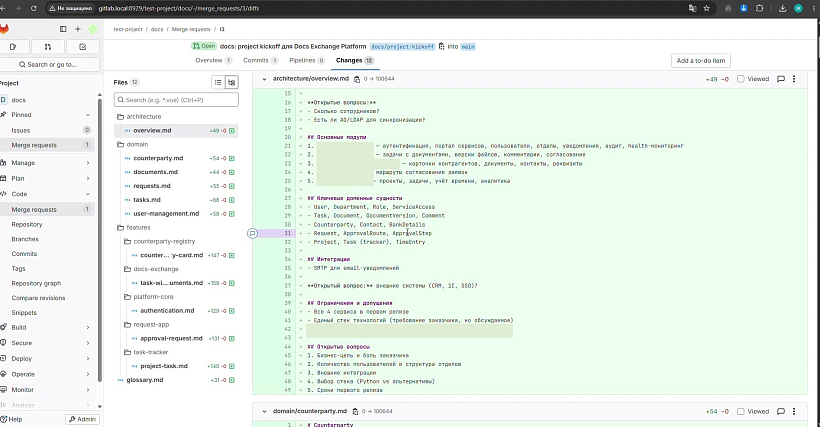The image size is (820, 427).
Task: Open Admin area button
Action: click(x=82, y=419)
